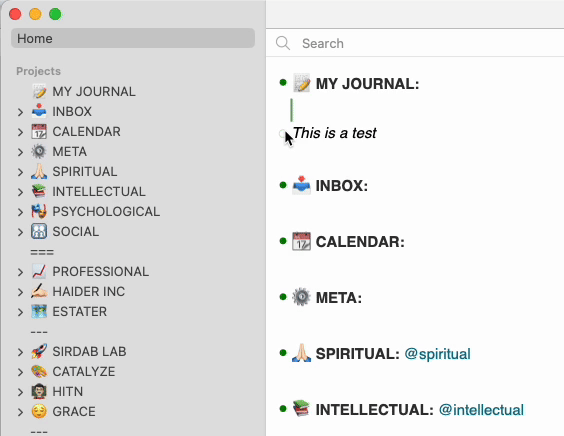The height and width of the screenshot is (436, 564).
Task: Click the green bullet beside INBOX heading
Action: (x=283, y=185)
